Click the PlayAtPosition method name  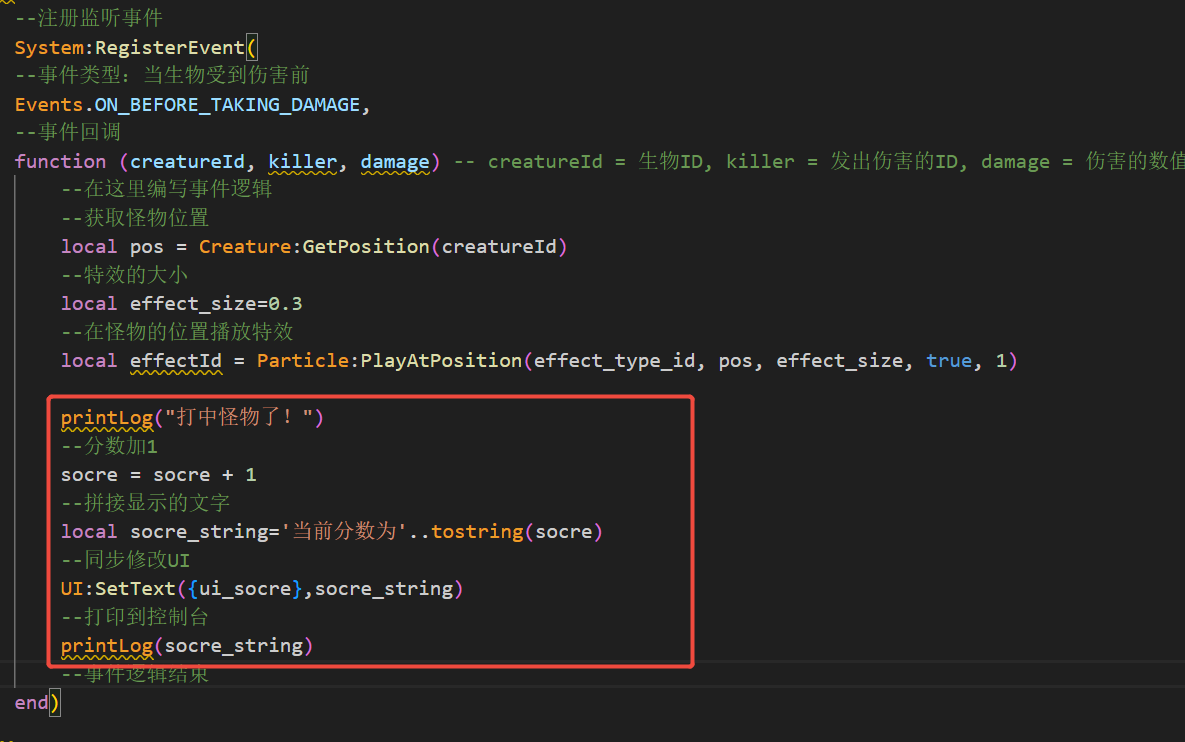441,360
